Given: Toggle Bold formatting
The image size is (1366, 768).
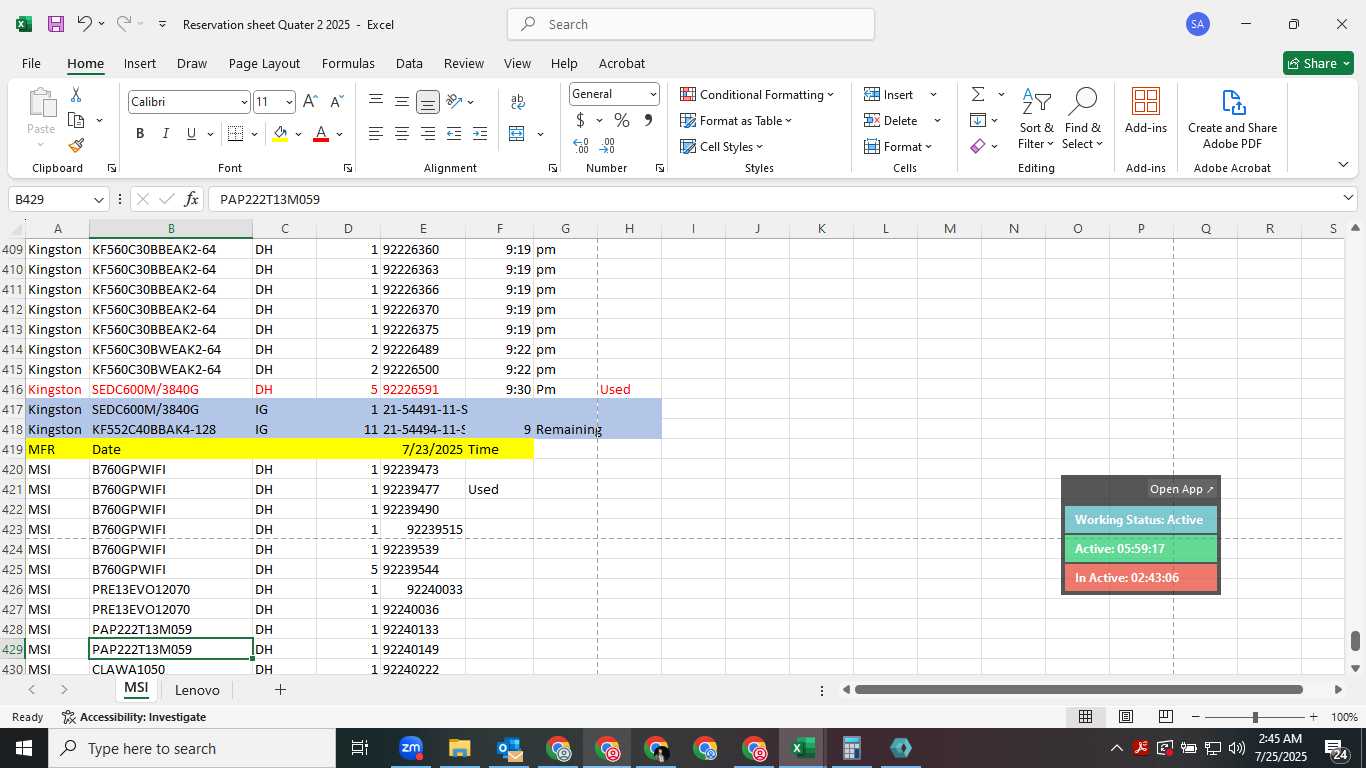Looking at the screenshot, I should 140,134.
